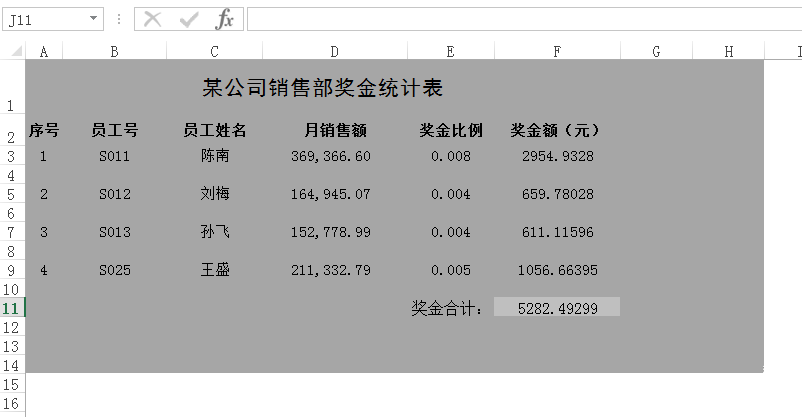The image size is (802, 417).
Task: Click bonus ratio 0.004 in 孙飞 row
Action: (x=451, y=232)
